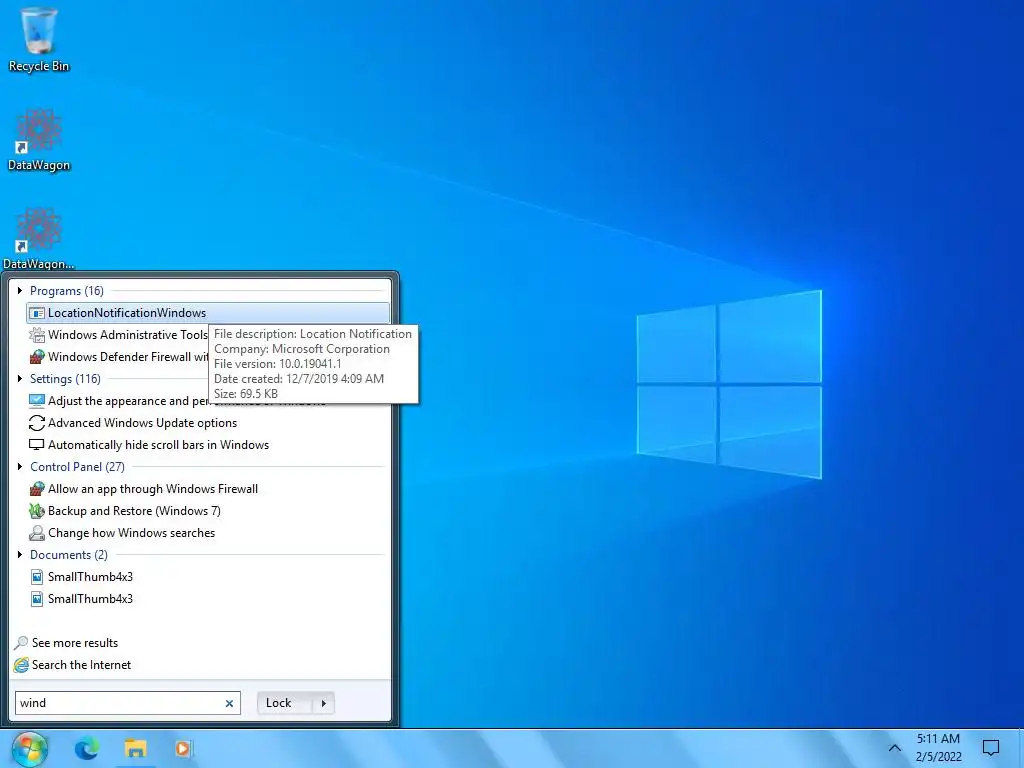Open the shutdown options arrow beside Lock
The height and width of the screenshot is (768, 1024).
tap(324, 703)
